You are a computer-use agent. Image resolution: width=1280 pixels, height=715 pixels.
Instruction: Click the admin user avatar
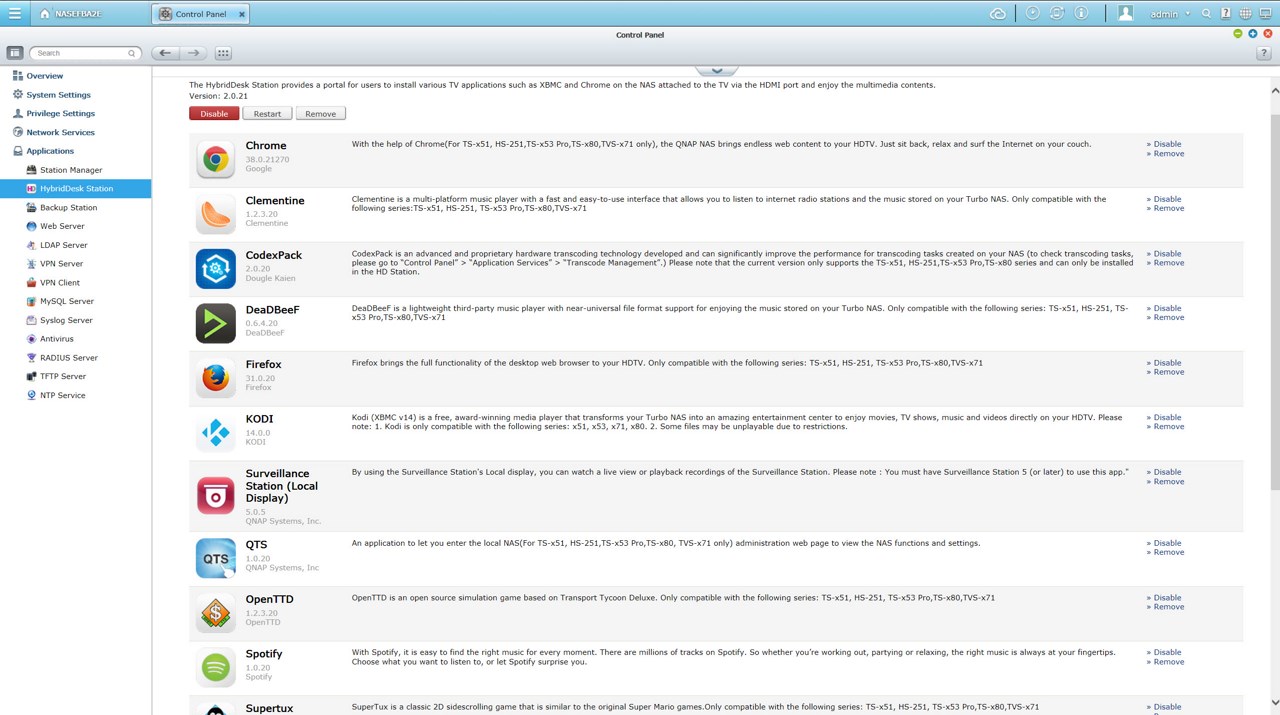point(1125,13)
